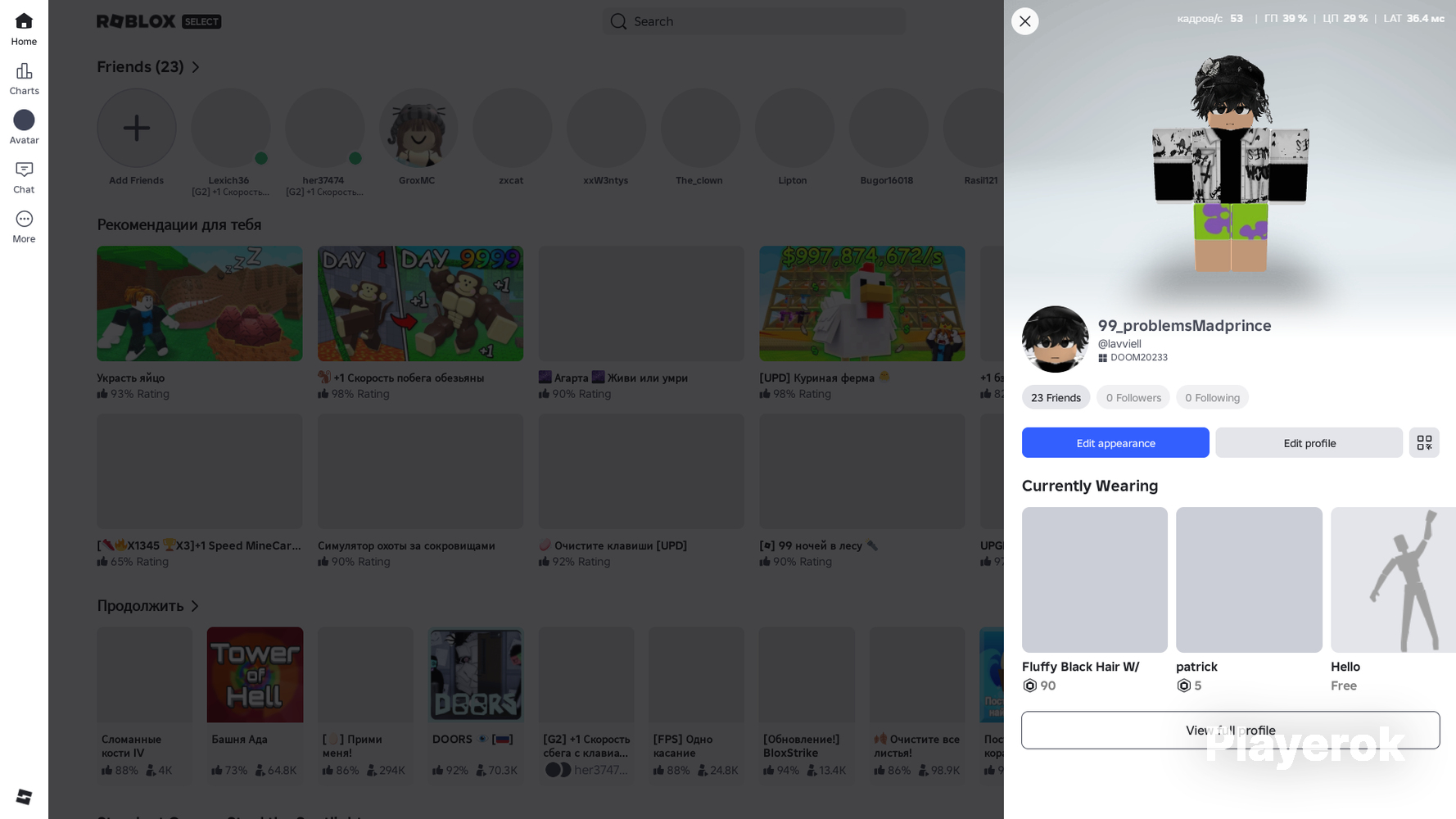
Task: Open friend GroxMC's avatar
Action: point(418,128)
